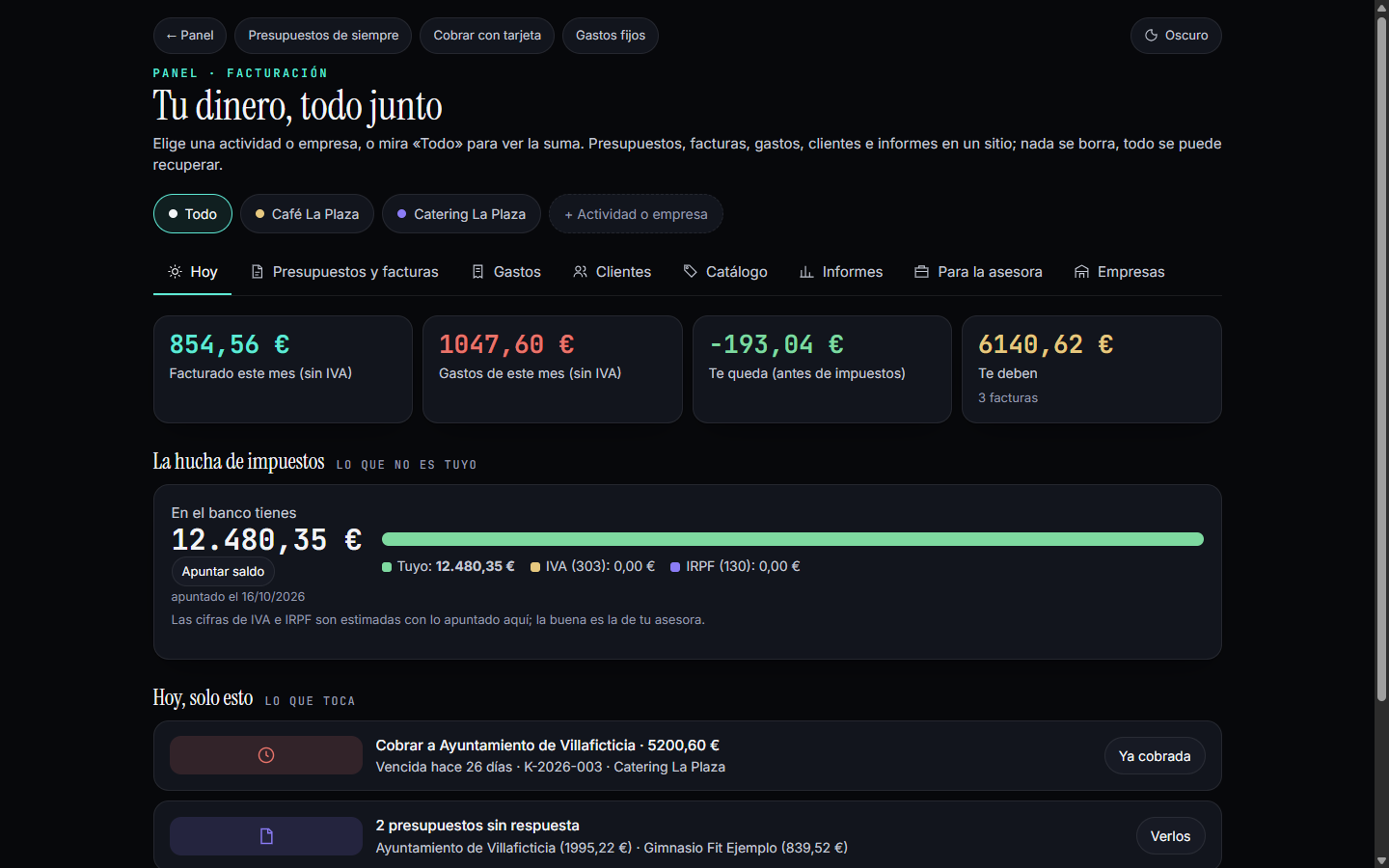Image resolution: width=1389 pixels, height=868 pixels.
Task: Go to the Clientes tab
Action: point(613,272)
